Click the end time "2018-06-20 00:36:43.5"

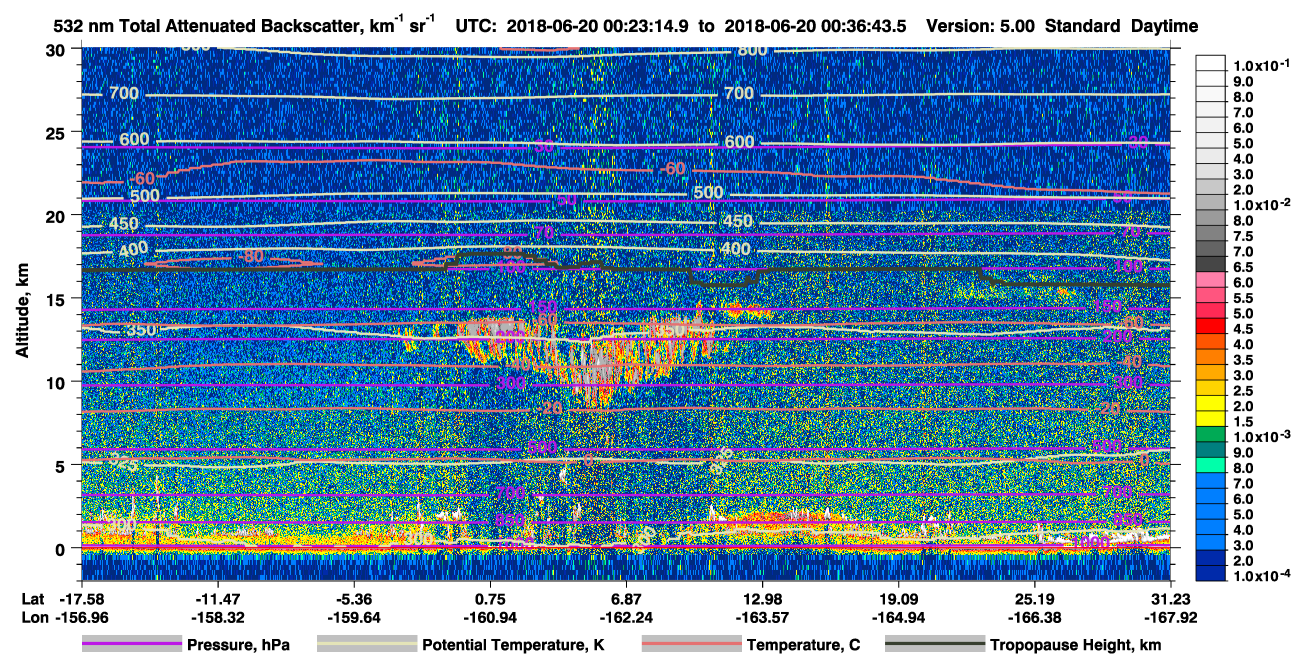click(x=815, y=27)
